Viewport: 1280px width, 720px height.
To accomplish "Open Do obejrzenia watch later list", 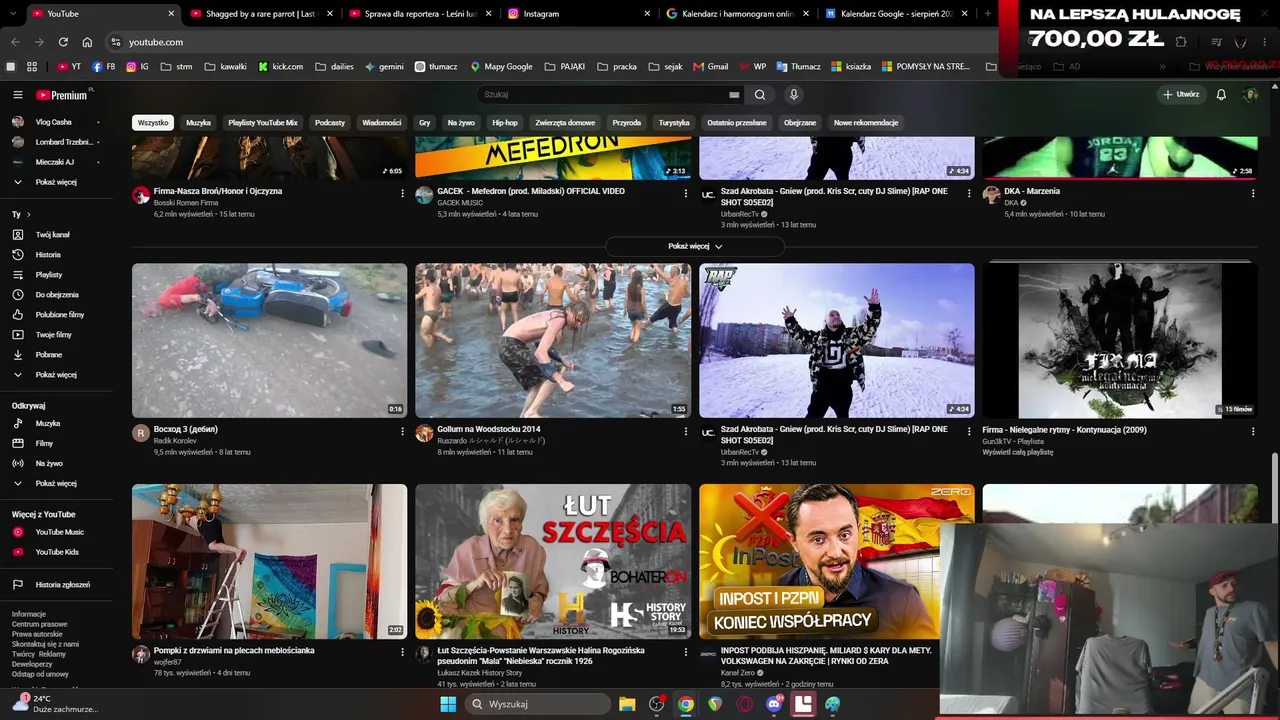I will tap(56, 295).
